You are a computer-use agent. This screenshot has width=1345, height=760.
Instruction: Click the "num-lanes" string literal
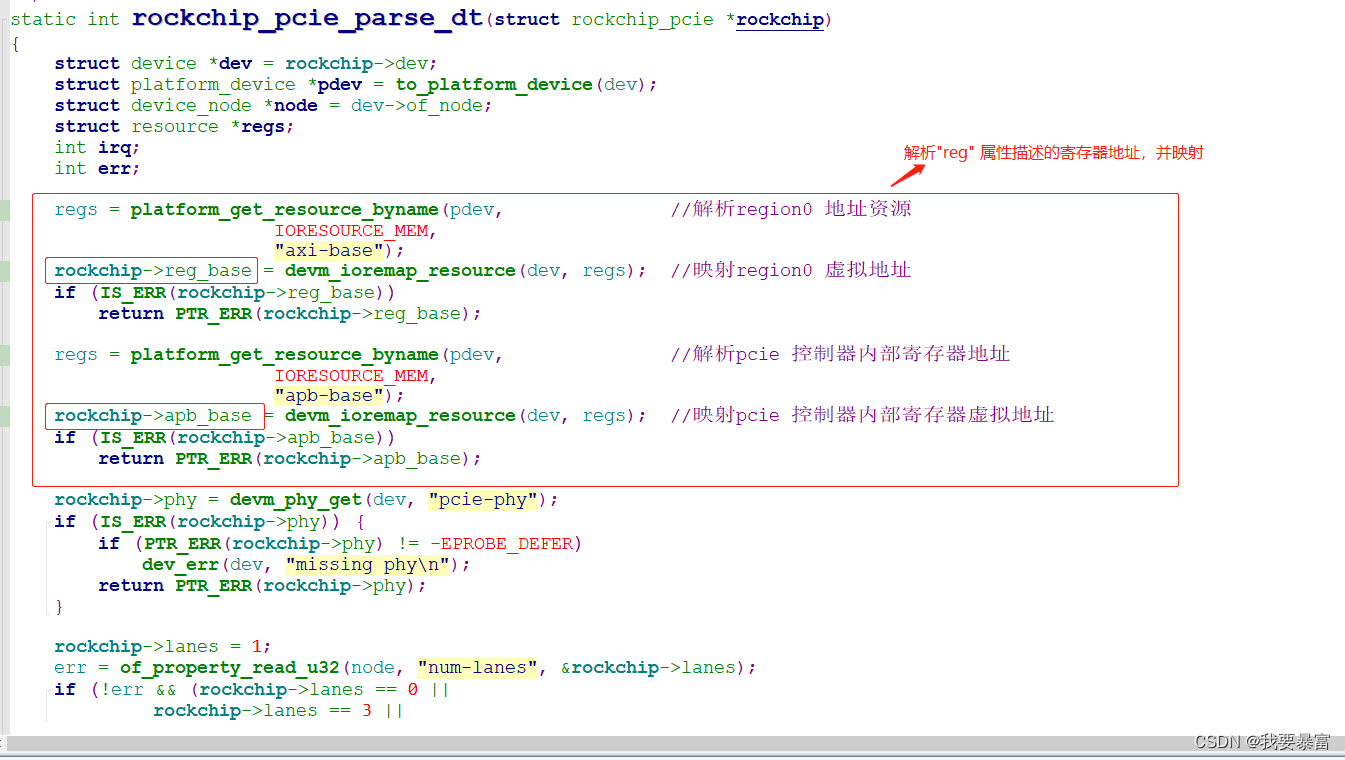pos(477,668)
